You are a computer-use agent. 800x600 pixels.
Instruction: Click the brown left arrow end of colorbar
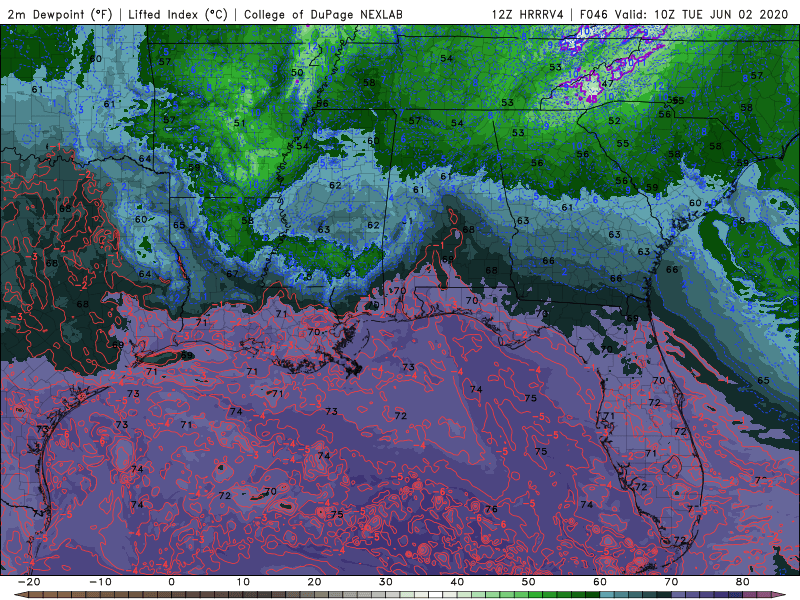(x=19, y=595)
